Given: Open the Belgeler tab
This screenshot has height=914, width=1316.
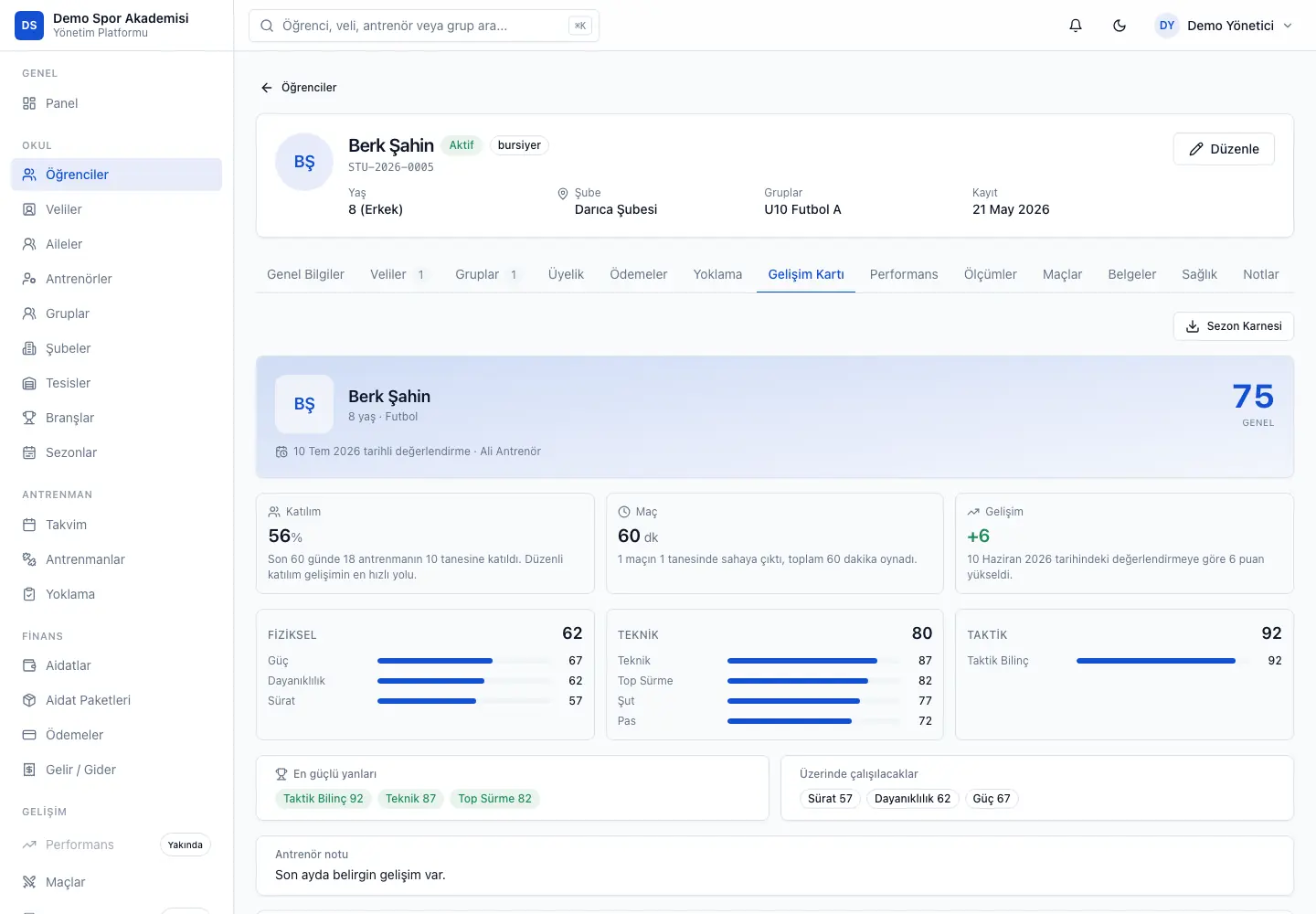Looking at the screenshot, I should tap(1132, 274).
